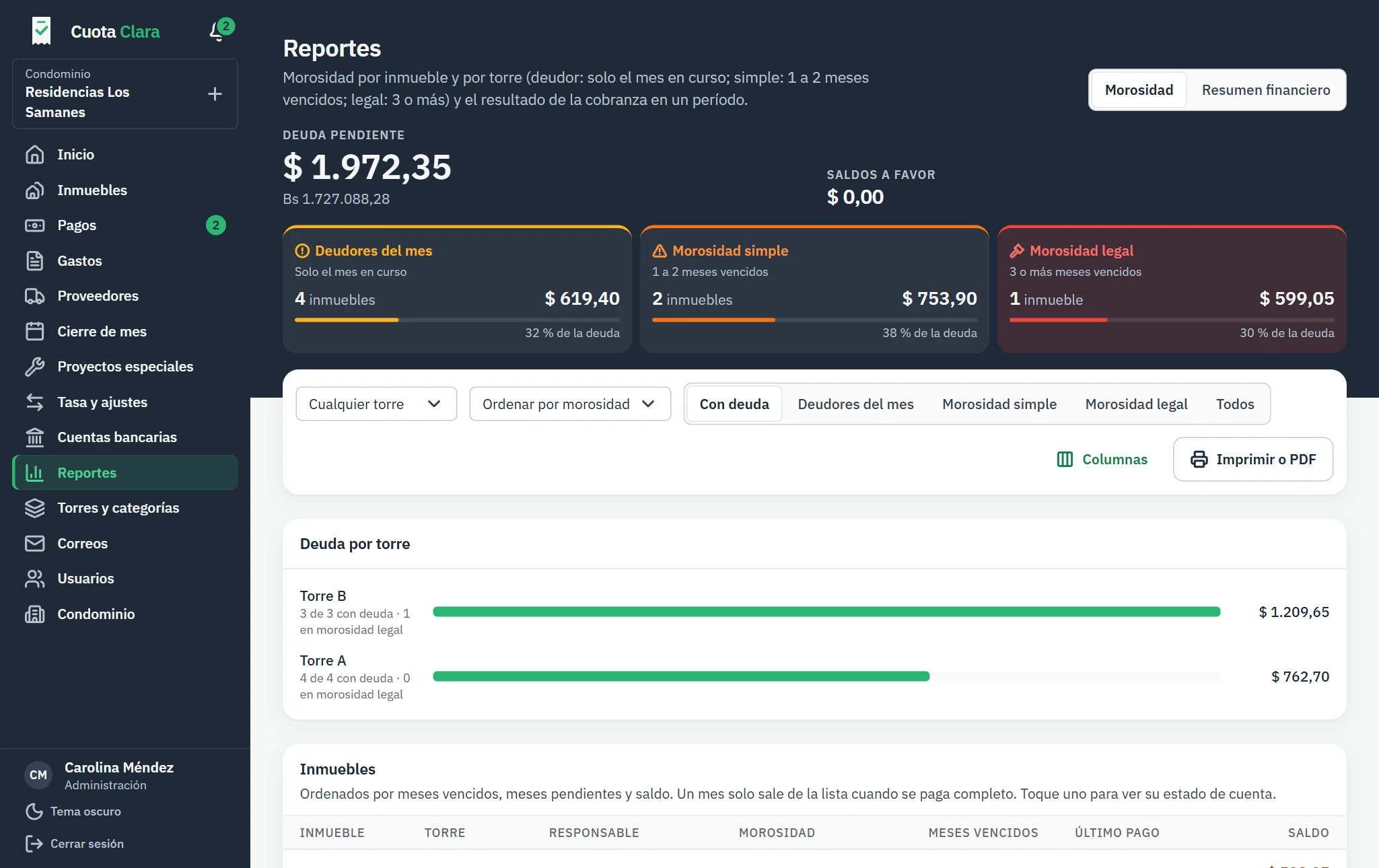Click the Gastos document icon

pyautogui.click(x=35, y=261)
